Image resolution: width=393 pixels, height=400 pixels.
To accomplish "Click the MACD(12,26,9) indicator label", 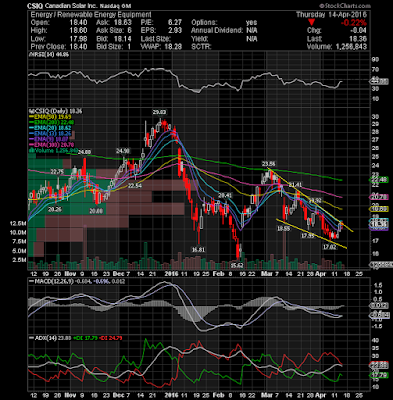I will 50,281.
